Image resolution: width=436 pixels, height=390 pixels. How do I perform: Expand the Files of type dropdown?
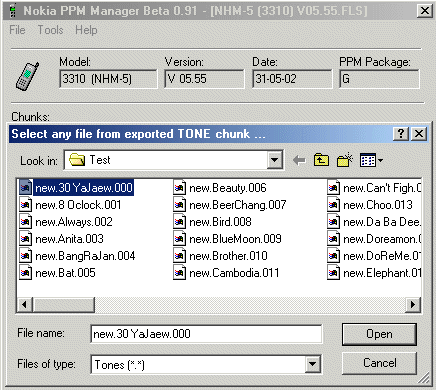(312, 364)
